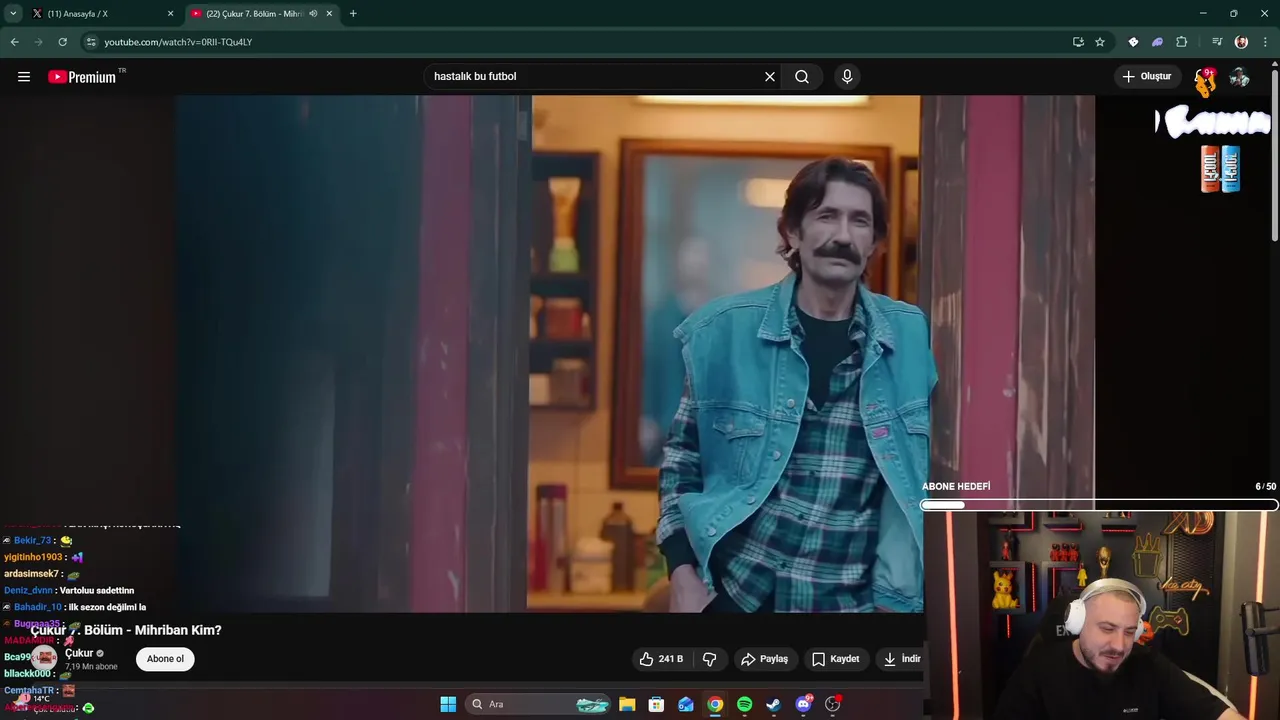Image resolution: width=1280 pixels, height=720 pixels.
Task: Open the Chrome extensions puzzle icon
Action: click(1182, 42)
